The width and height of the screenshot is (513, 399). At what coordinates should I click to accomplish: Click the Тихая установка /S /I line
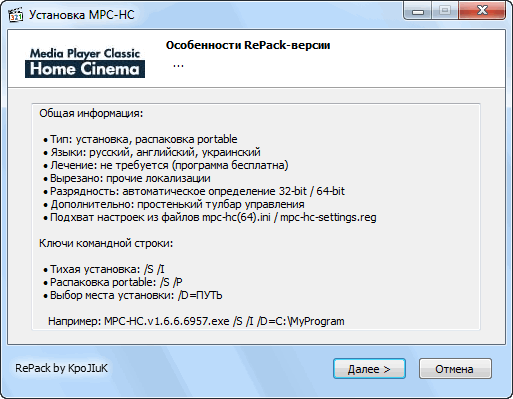tap(104, 269)
